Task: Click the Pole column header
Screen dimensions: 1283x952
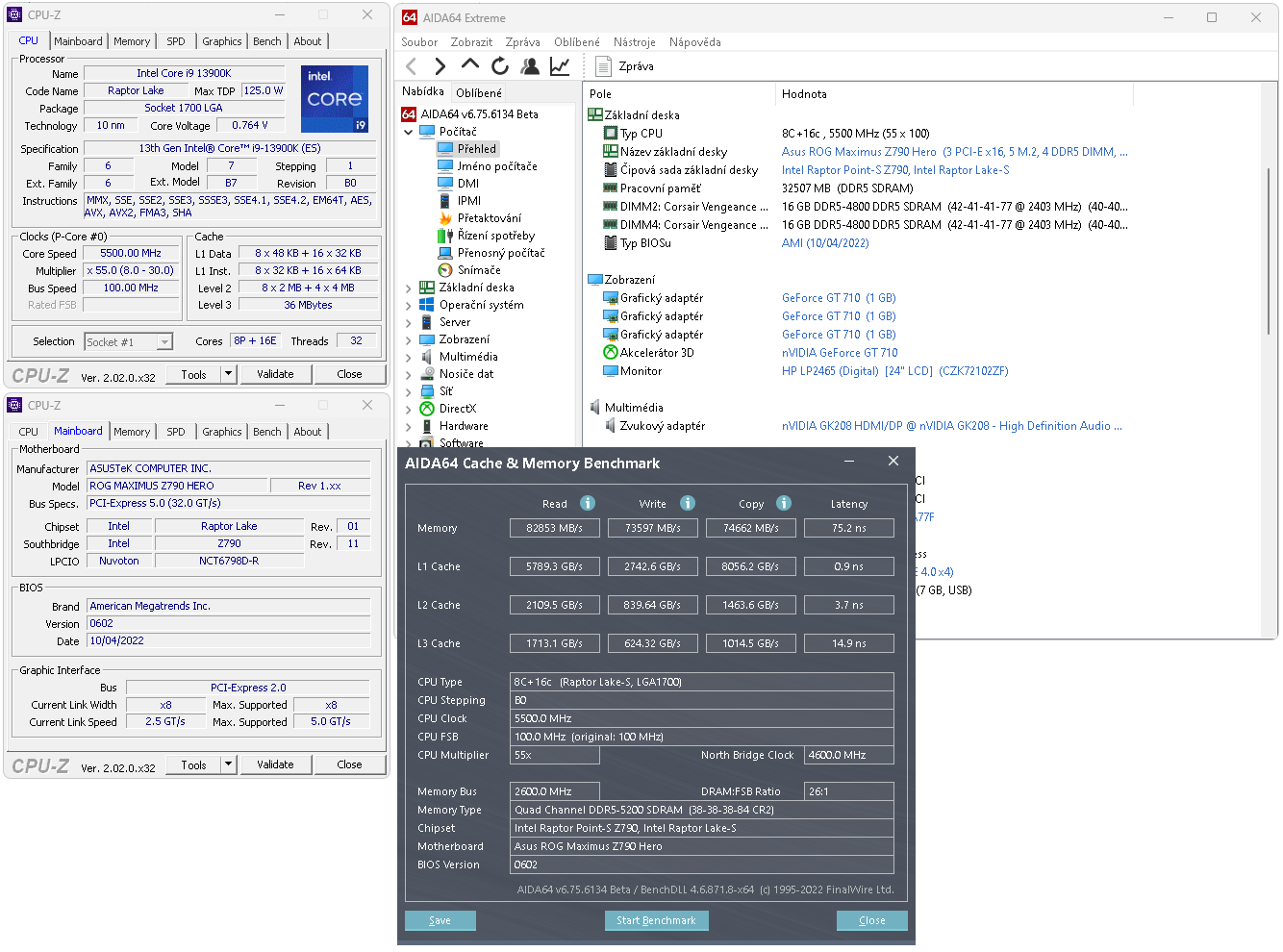Action: click(x=679, y=94)
